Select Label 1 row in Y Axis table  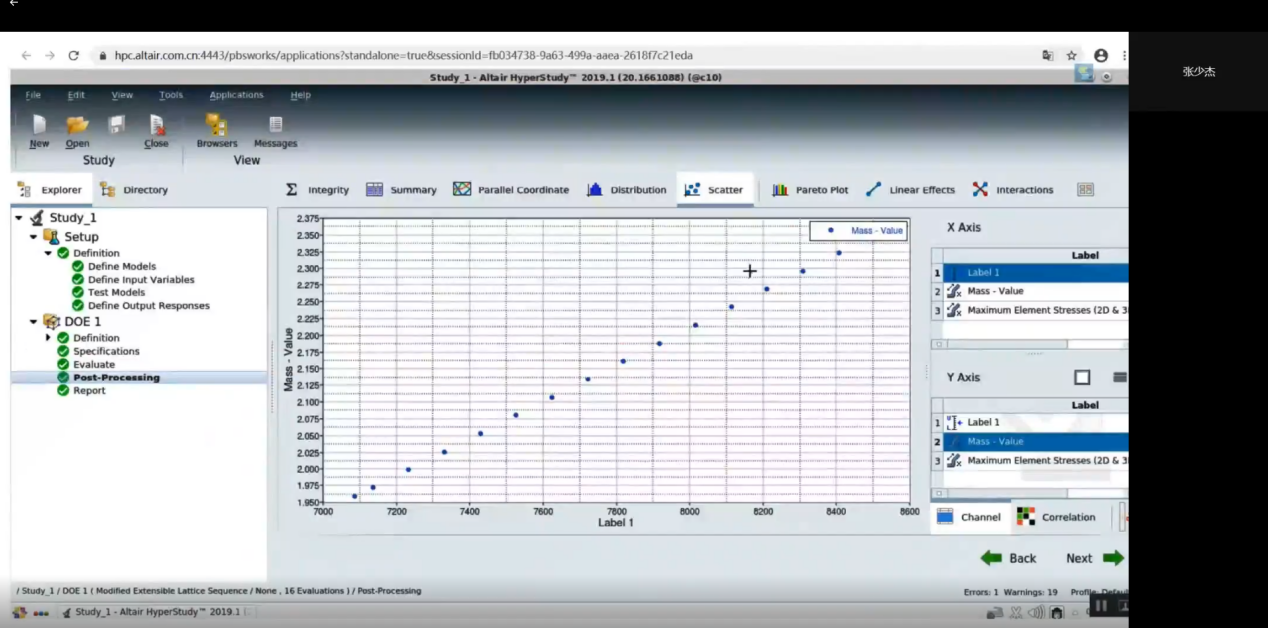point(1036,422)
